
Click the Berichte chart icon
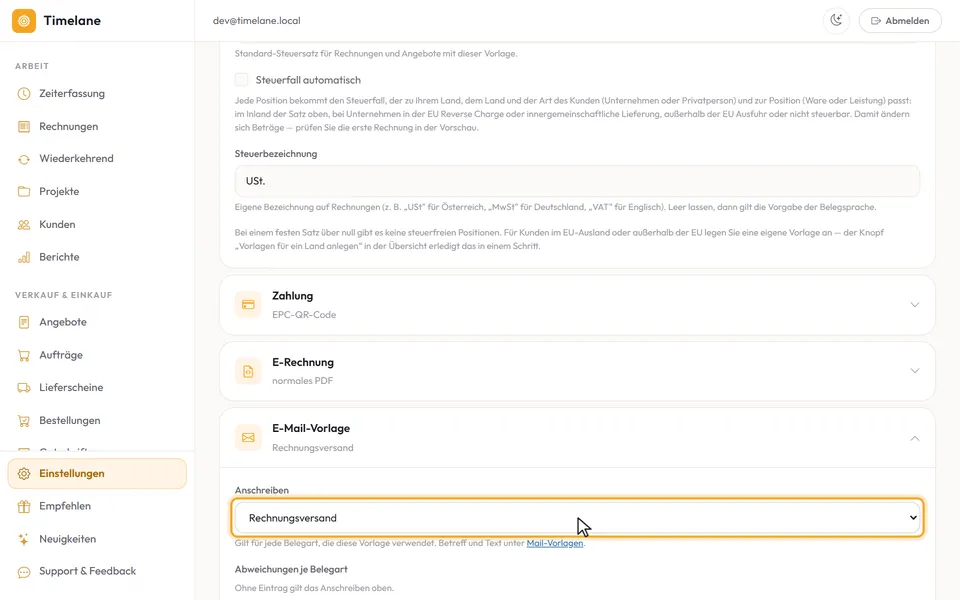tap(24, 257)
